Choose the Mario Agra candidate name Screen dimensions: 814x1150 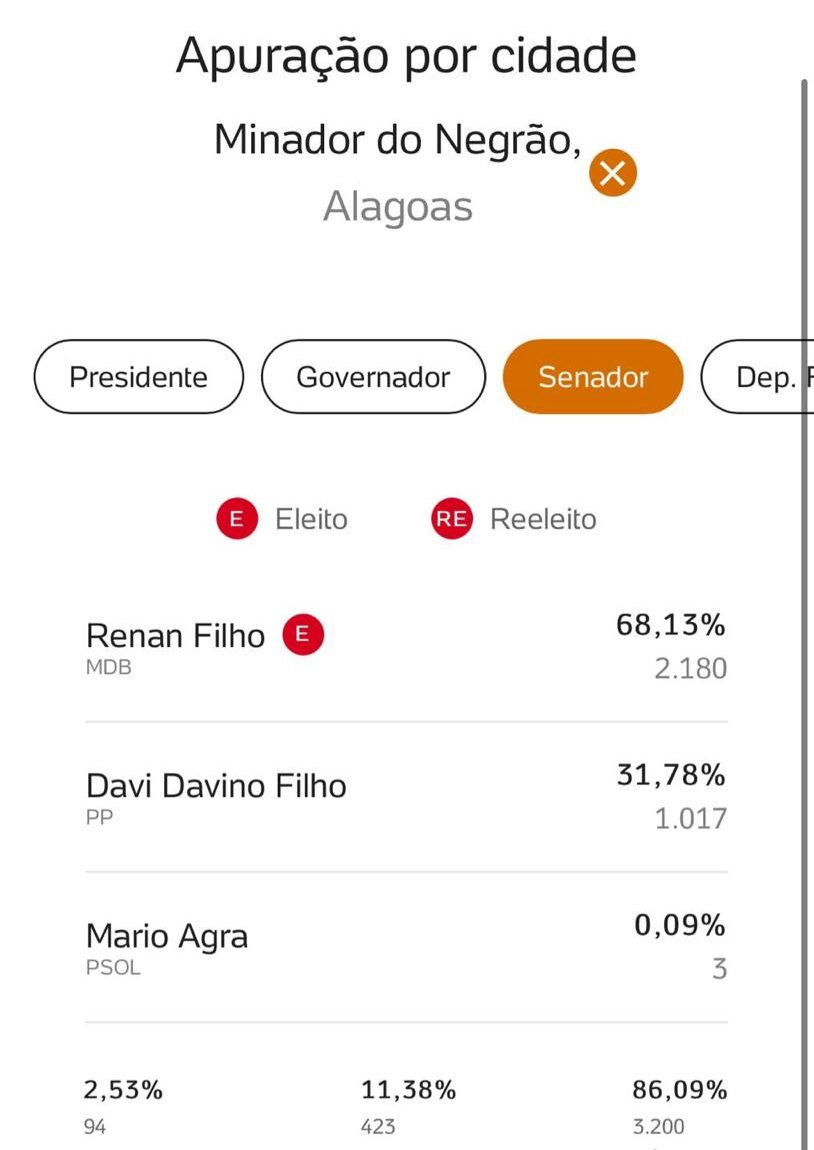tap(167, 937)
